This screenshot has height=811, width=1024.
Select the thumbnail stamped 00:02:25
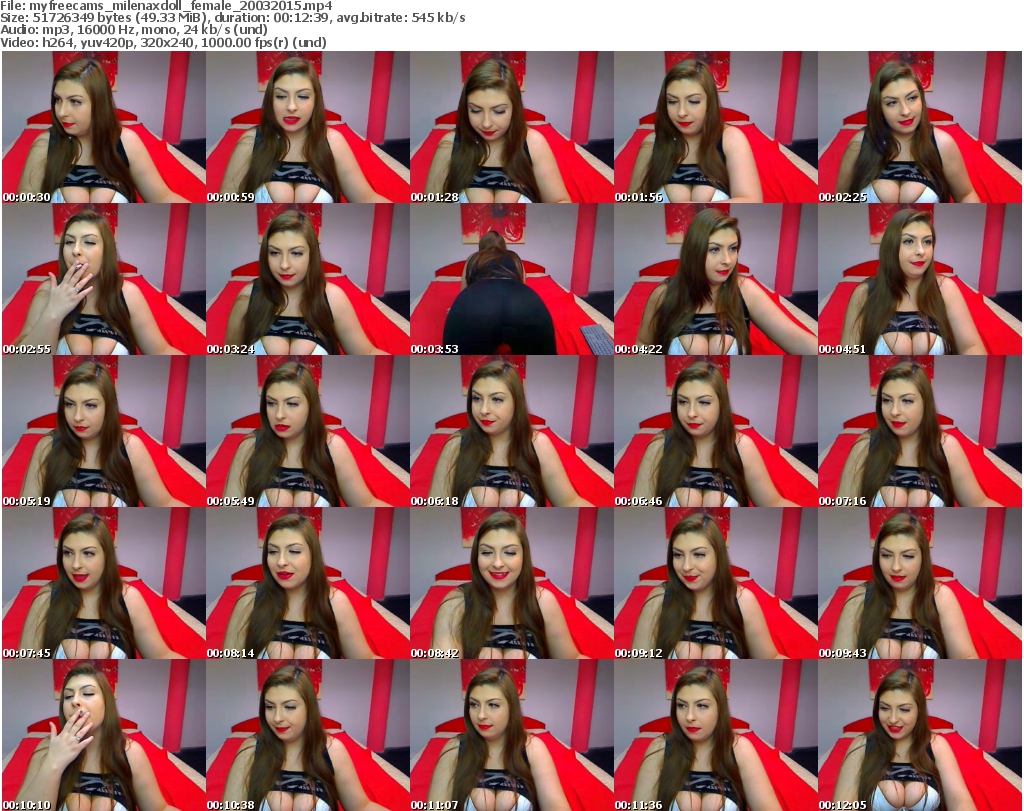point(920,127)
